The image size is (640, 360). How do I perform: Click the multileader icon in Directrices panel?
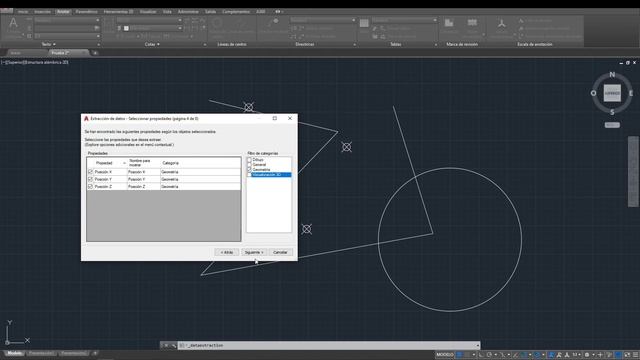click(272, 23)
